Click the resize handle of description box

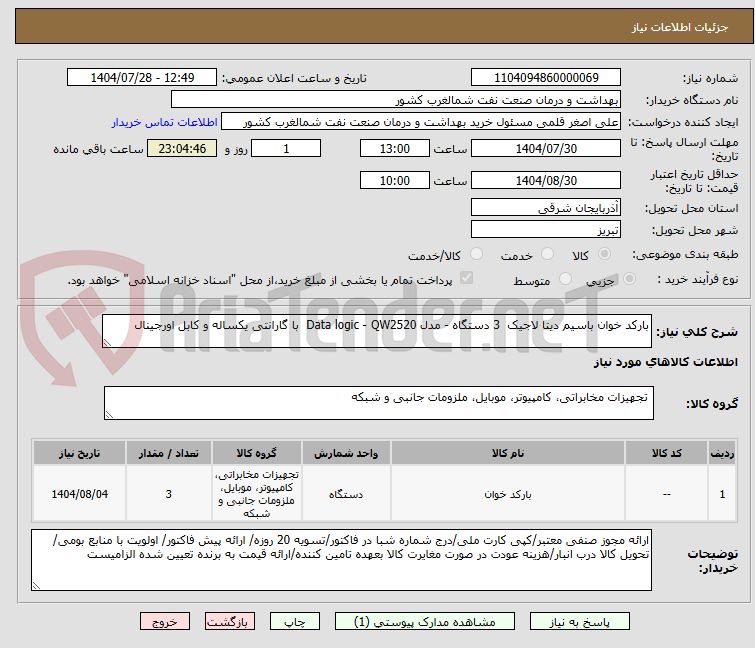(x=107, y=343)
